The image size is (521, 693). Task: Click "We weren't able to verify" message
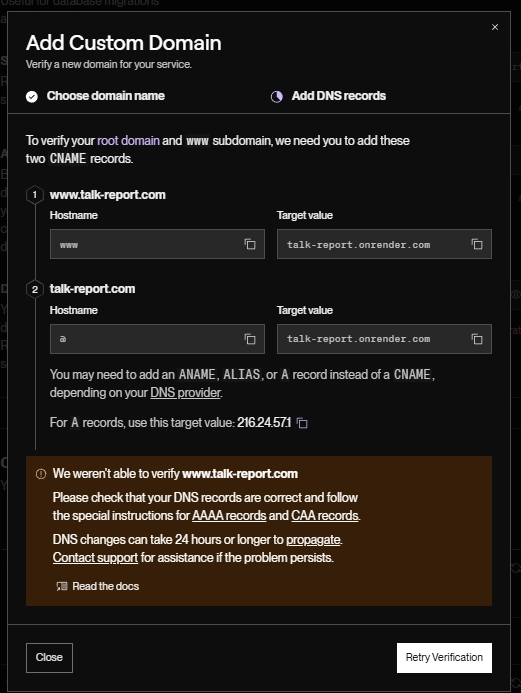click(175, 474)
